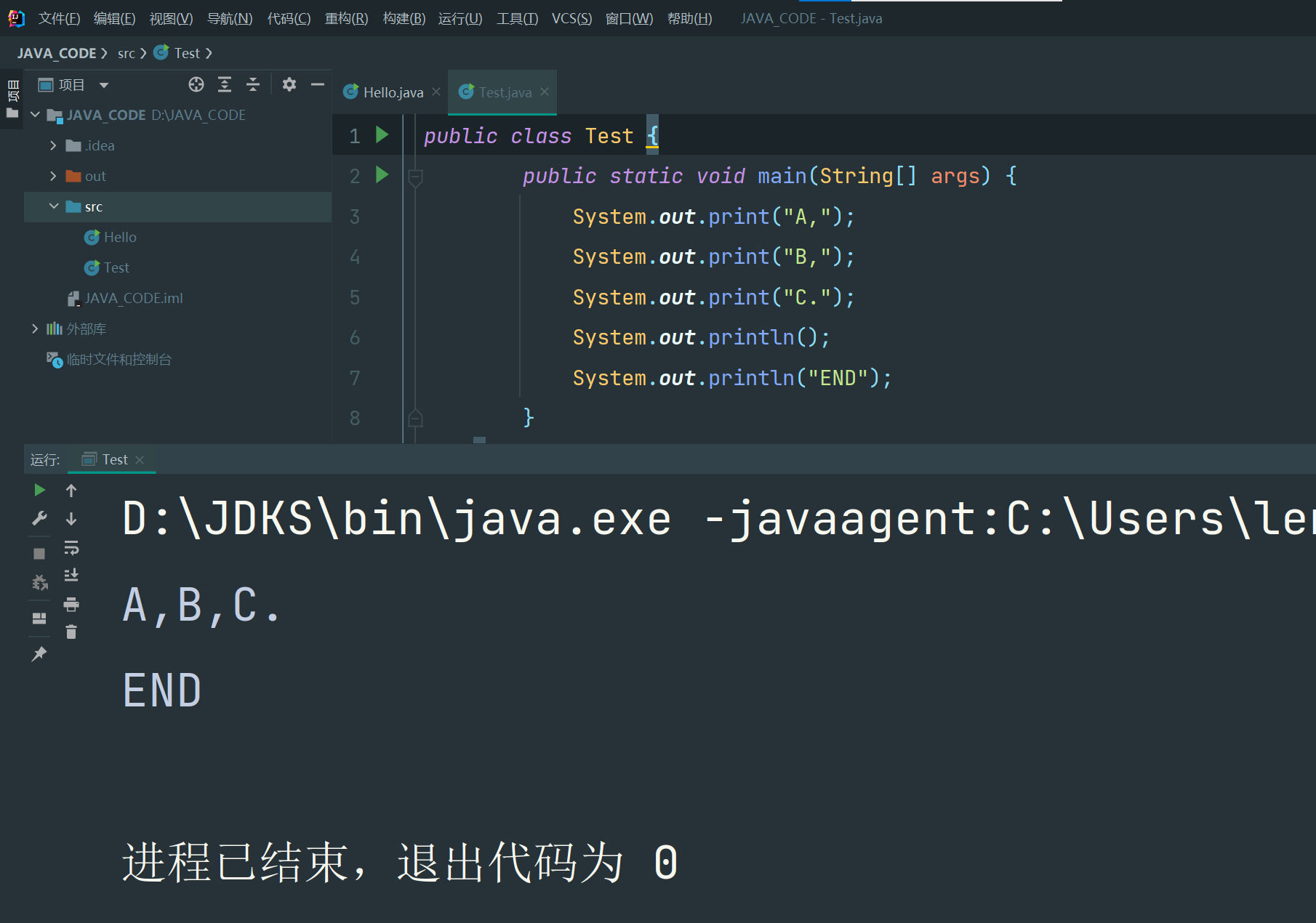Click the A,B,C. output line in console
Image resolution: width=1316 pixels, height=923 pixels.
point(201,605)
